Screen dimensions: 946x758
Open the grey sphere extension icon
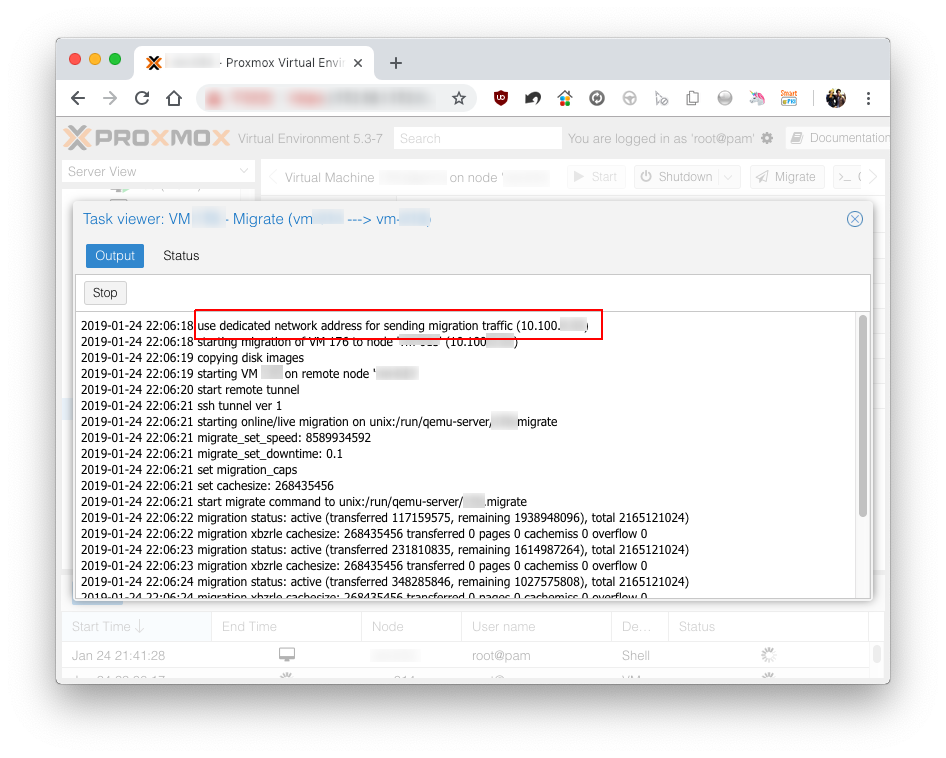725,98
